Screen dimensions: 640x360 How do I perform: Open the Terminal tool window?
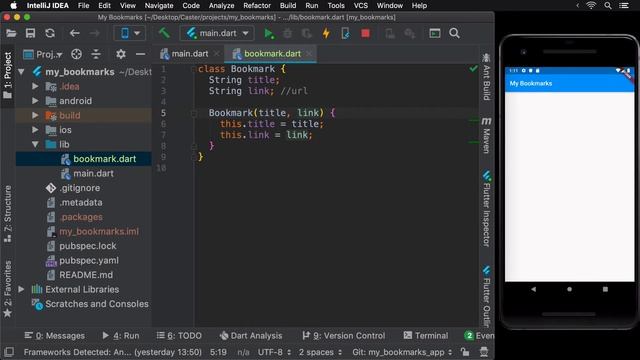click(426, 336)
